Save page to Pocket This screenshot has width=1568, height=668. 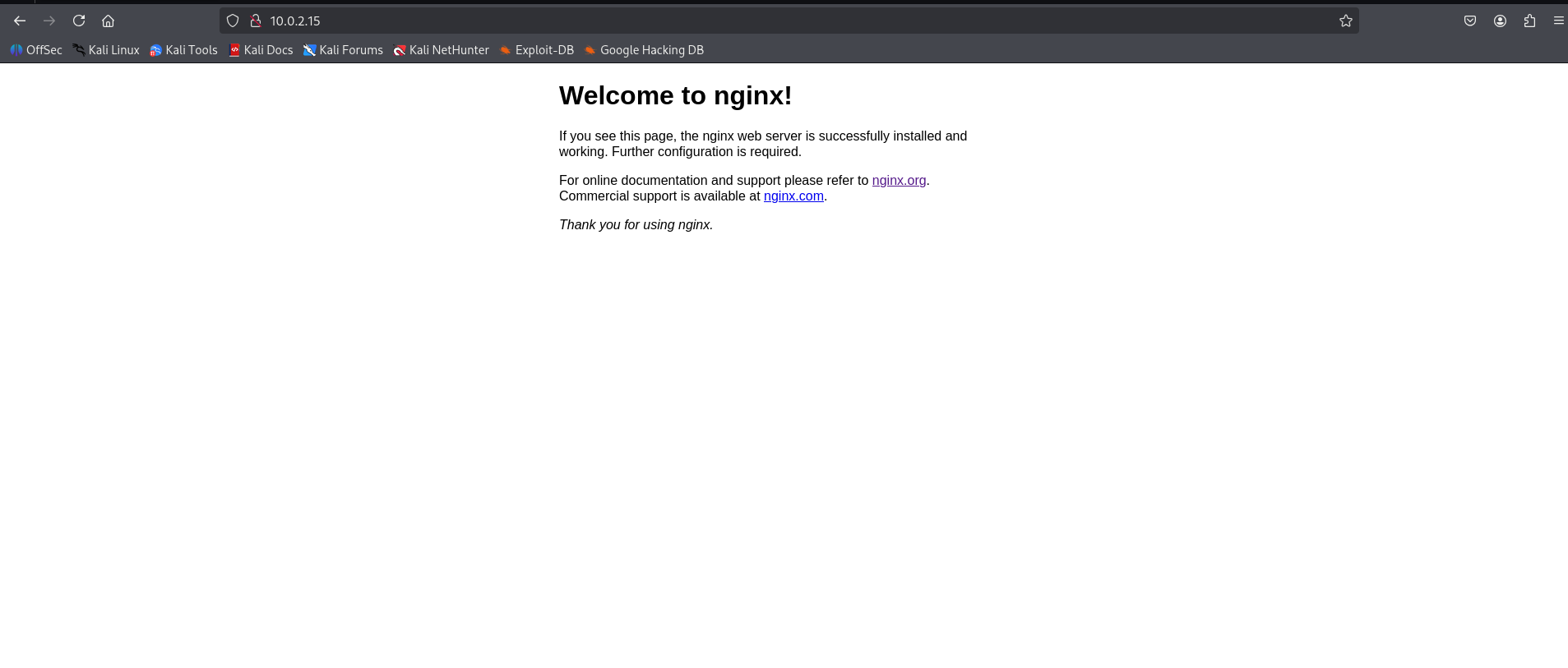click(1470, 21)
